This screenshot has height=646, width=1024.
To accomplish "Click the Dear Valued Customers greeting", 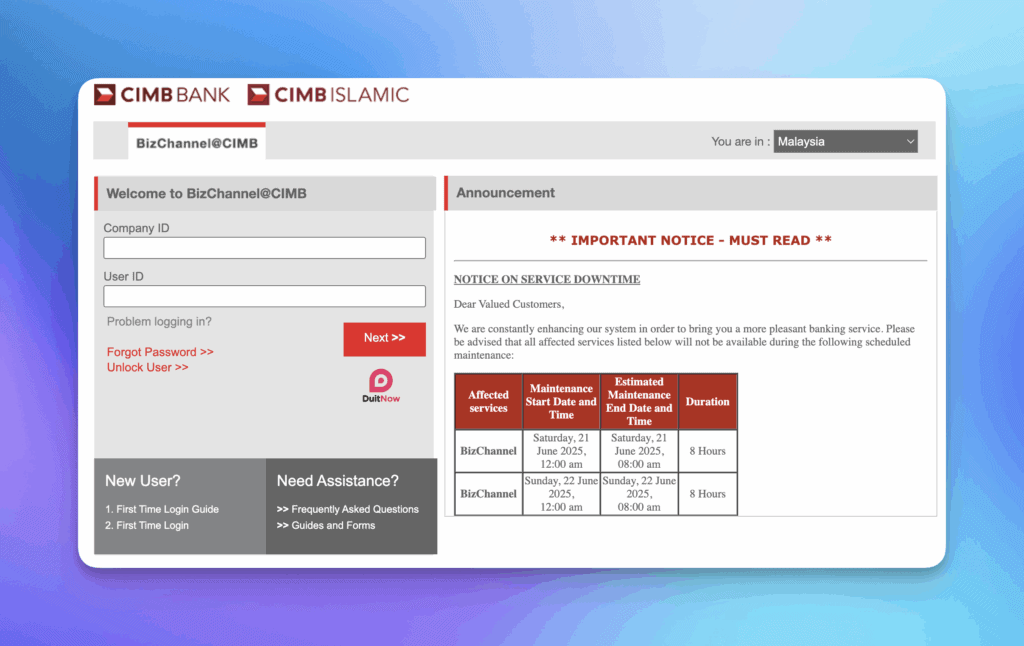I will click(x=509, y=304).
